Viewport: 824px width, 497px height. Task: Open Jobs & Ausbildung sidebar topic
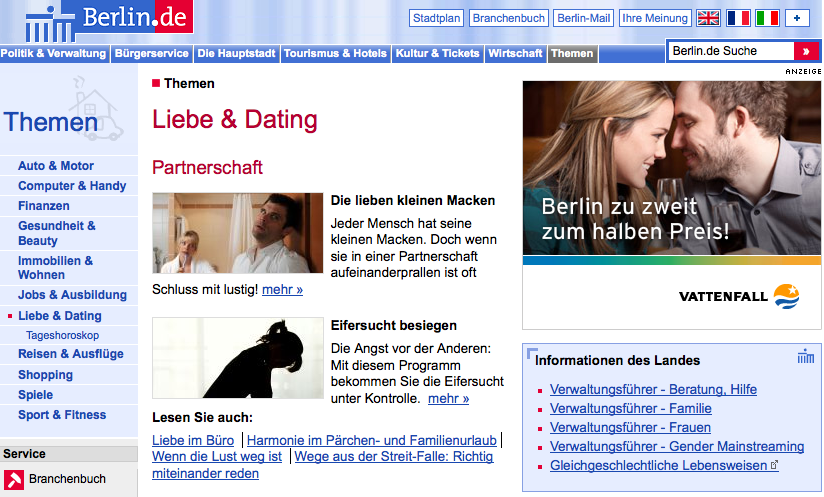pos(72,295)
